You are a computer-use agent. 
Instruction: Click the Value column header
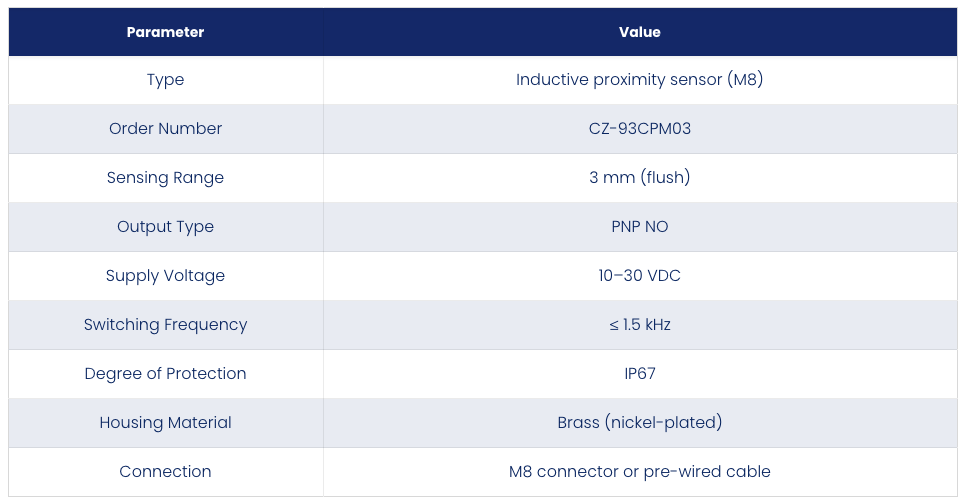click(x=639, y=32)
